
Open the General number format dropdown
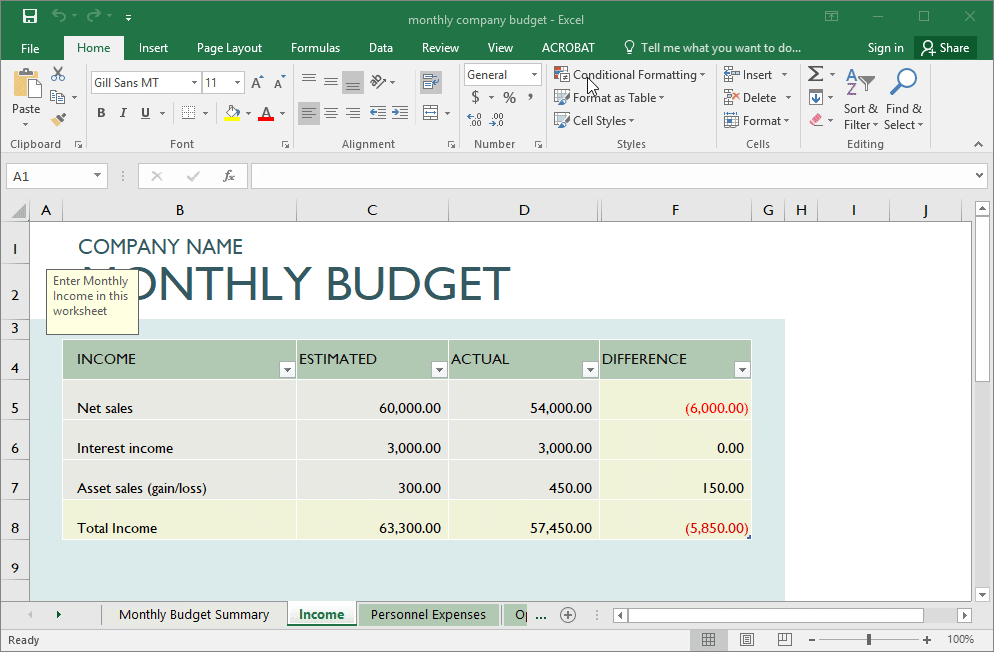[534, 75]
